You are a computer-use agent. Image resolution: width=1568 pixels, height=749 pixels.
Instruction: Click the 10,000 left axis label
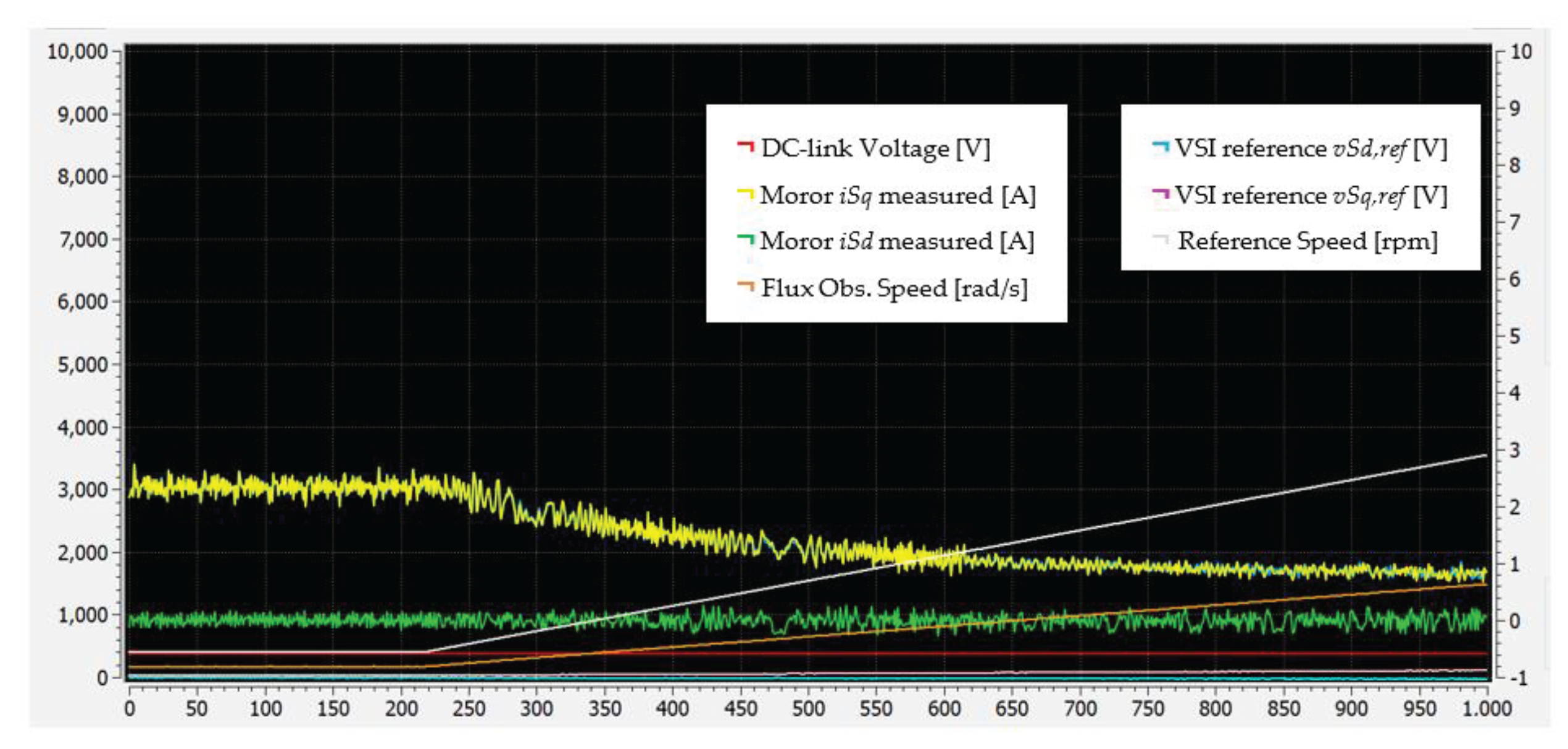[78, 52]
